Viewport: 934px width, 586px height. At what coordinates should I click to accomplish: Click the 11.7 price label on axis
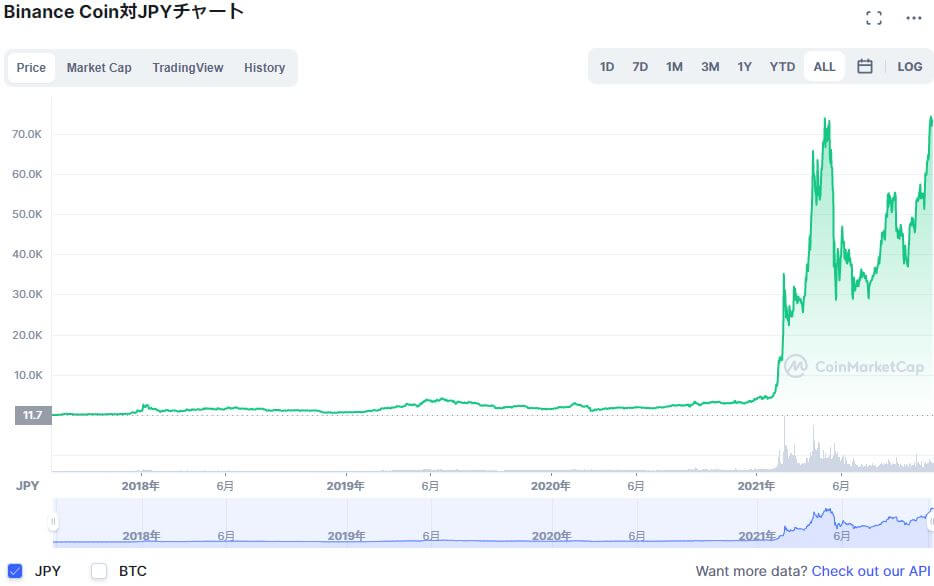[33, 415]
